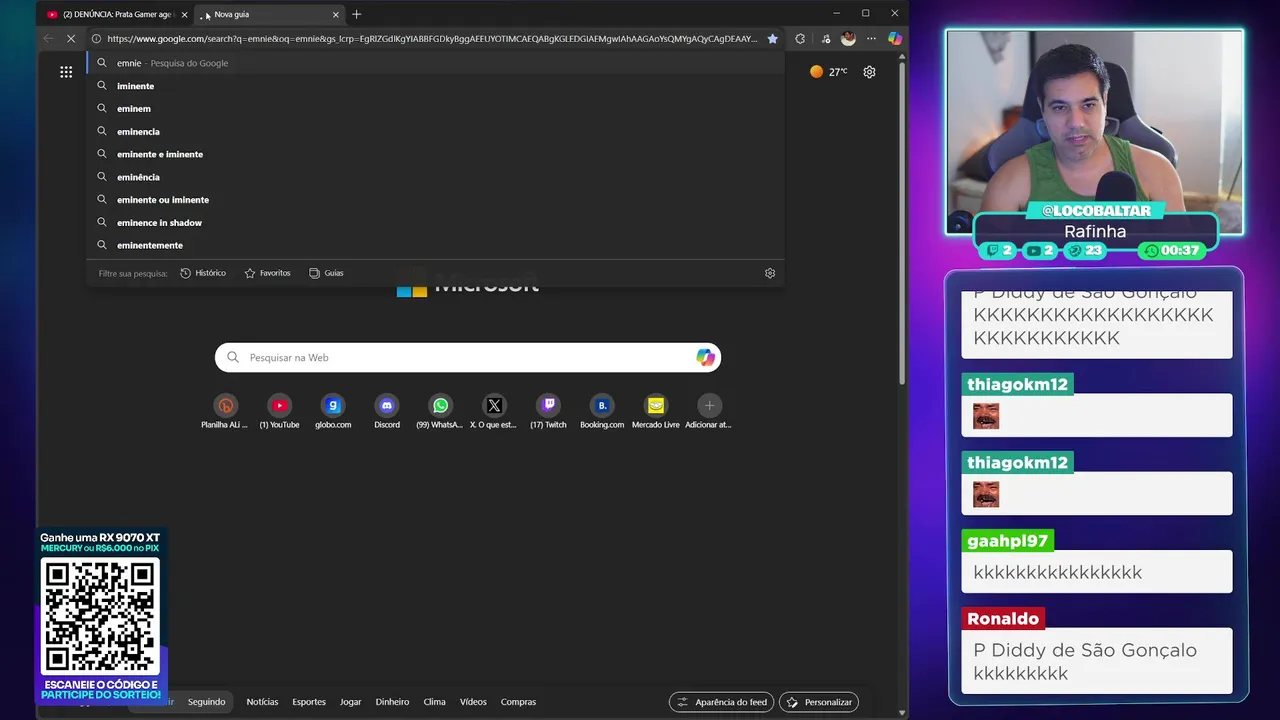The width and height of the screenshot is (1280, 720).
Task: Choose the 'eminencia' suggestion without accent
Action: (435, 131)
